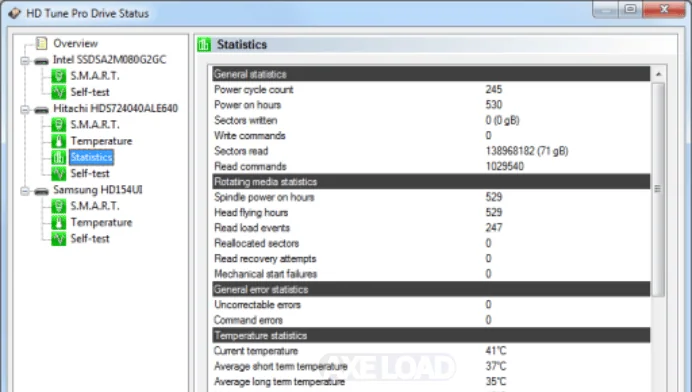This screenshot has width=692, height=392.
Task: Click the Intel SSD S.M.A.R.T. shield icon
Action: 58,76
